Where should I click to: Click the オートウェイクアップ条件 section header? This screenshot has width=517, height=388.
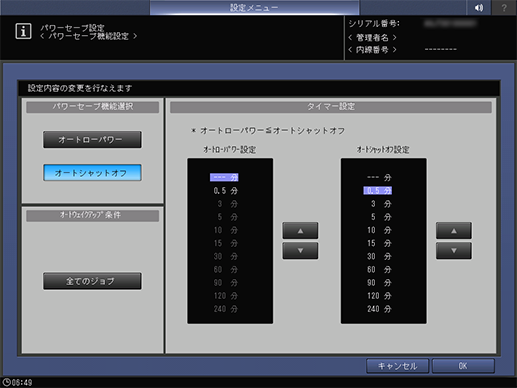click(x=93, y=215)
